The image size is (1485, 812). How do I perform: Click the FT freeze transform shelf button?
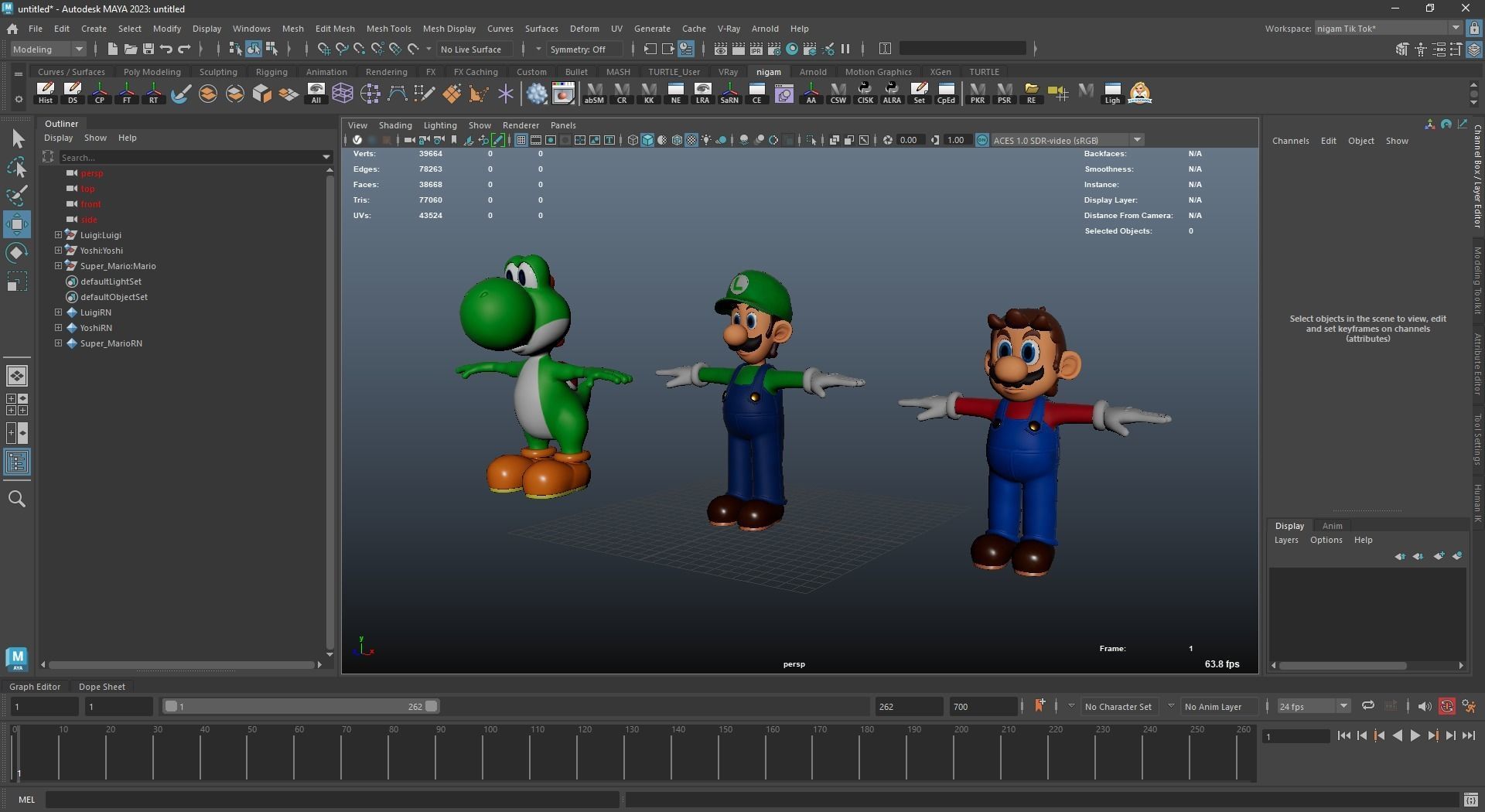127,93
